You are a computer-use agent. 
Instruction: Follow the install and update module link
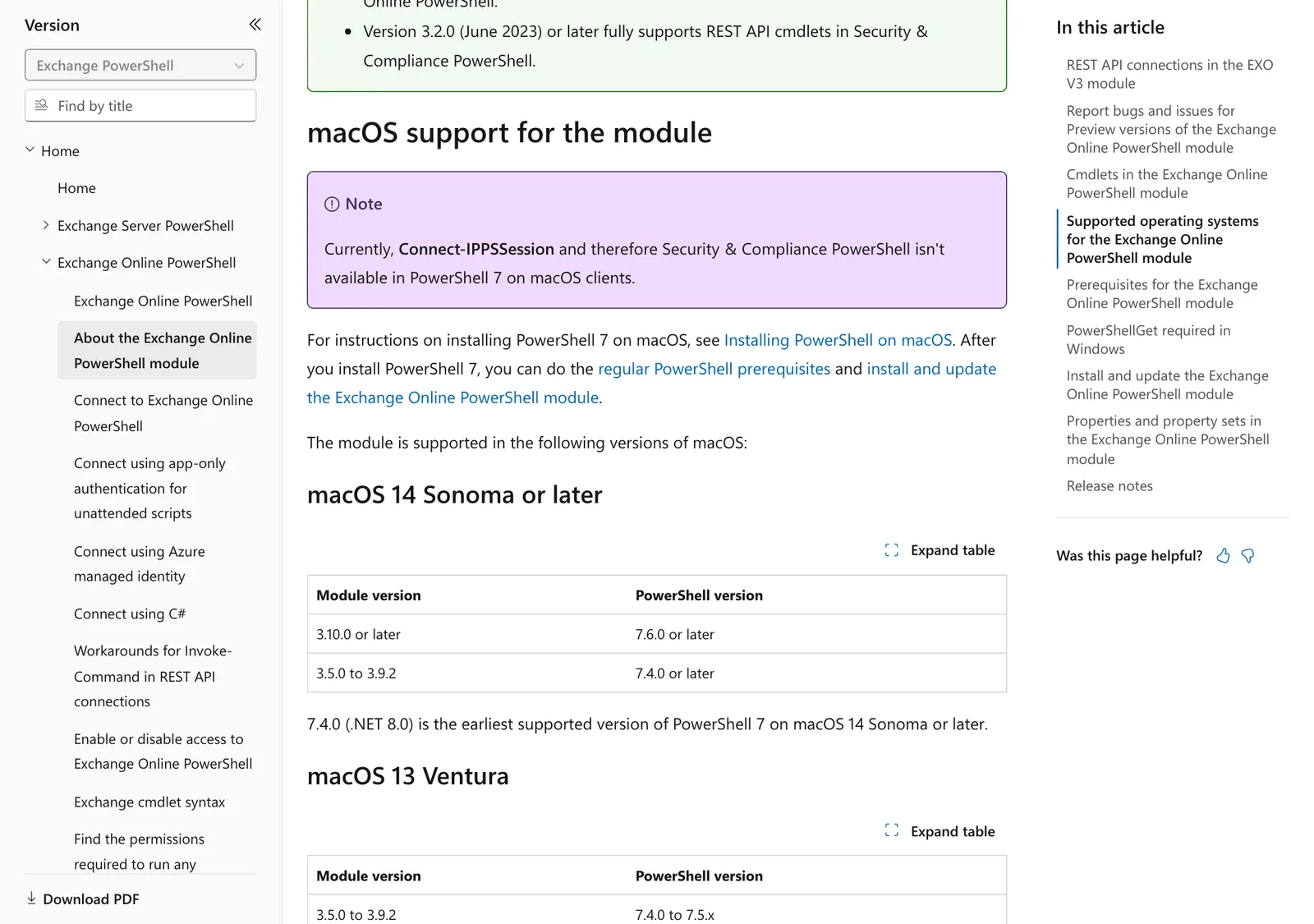651,383
